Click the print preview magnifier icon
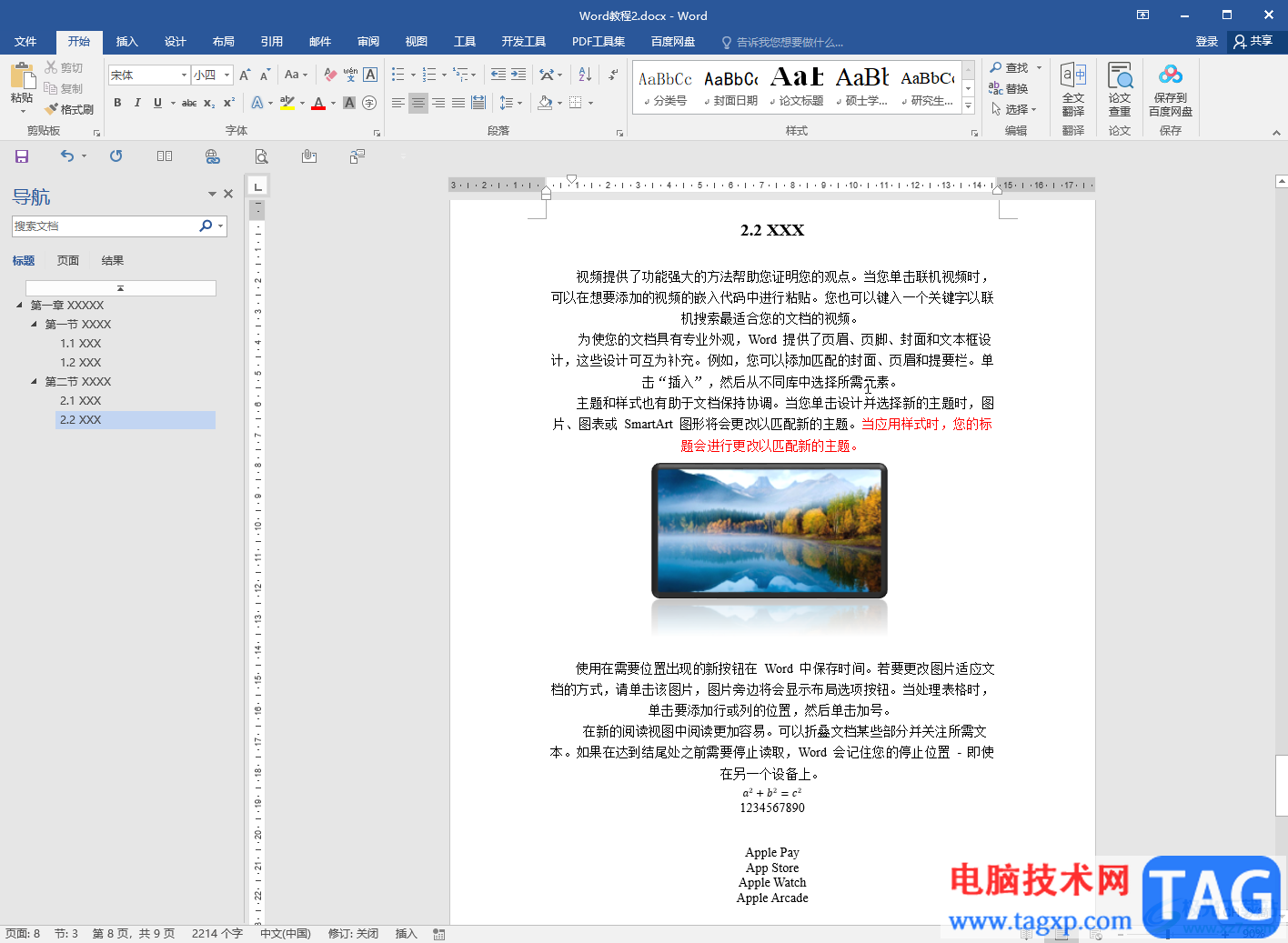1288x943 pixels. pos(261,156)
